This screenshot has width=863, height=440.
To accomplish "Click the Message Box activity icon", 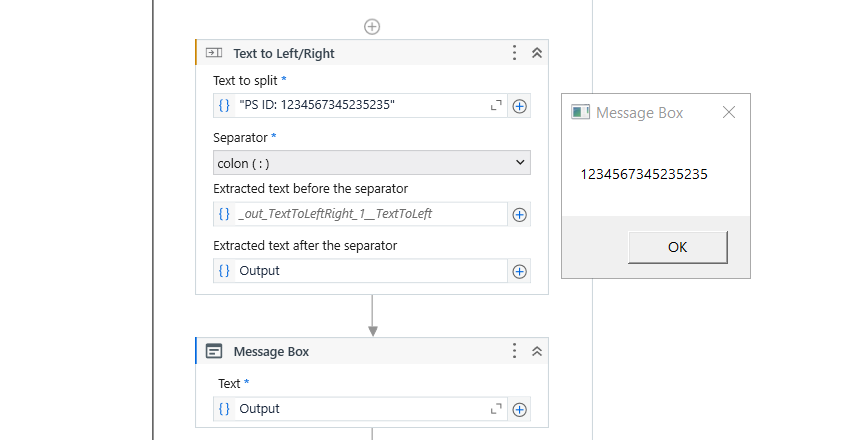I will [214, 351].
